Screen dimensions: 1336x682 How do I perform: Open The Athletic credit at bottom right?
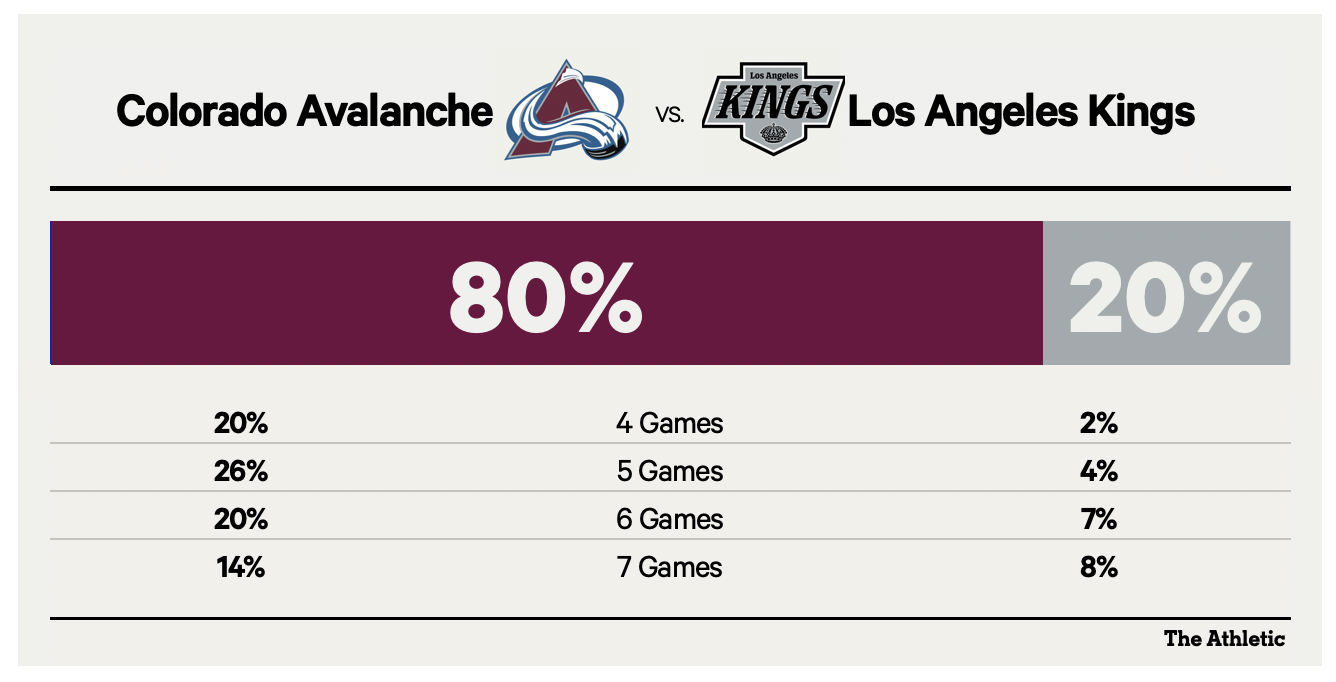[1224, 639]
